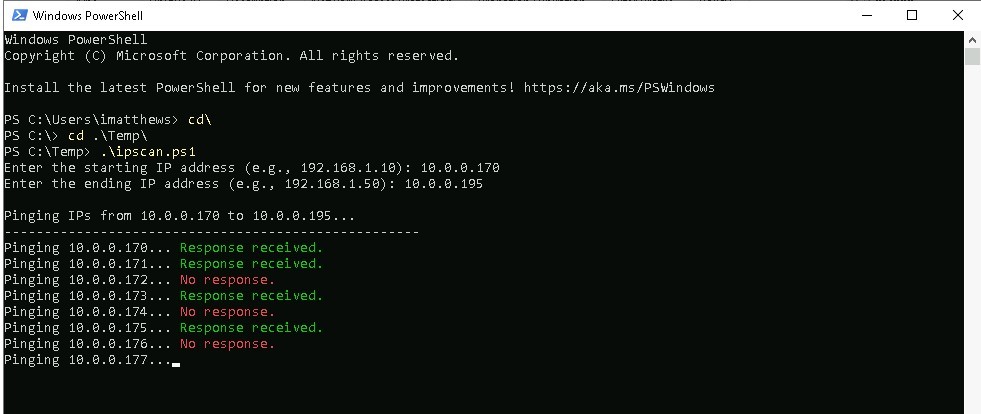This screenshot has height=414, width=981.
Task: Click "No response" for 10.0.0.172
Action: 226,280
